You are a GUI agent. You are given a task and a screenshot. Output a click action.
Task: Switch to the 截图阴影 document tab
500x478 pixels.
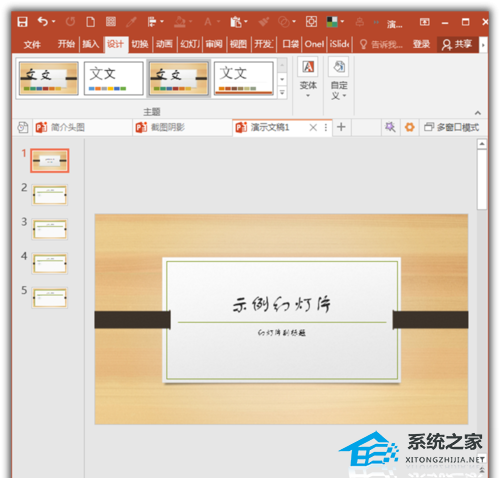click(x=182, y=127)
